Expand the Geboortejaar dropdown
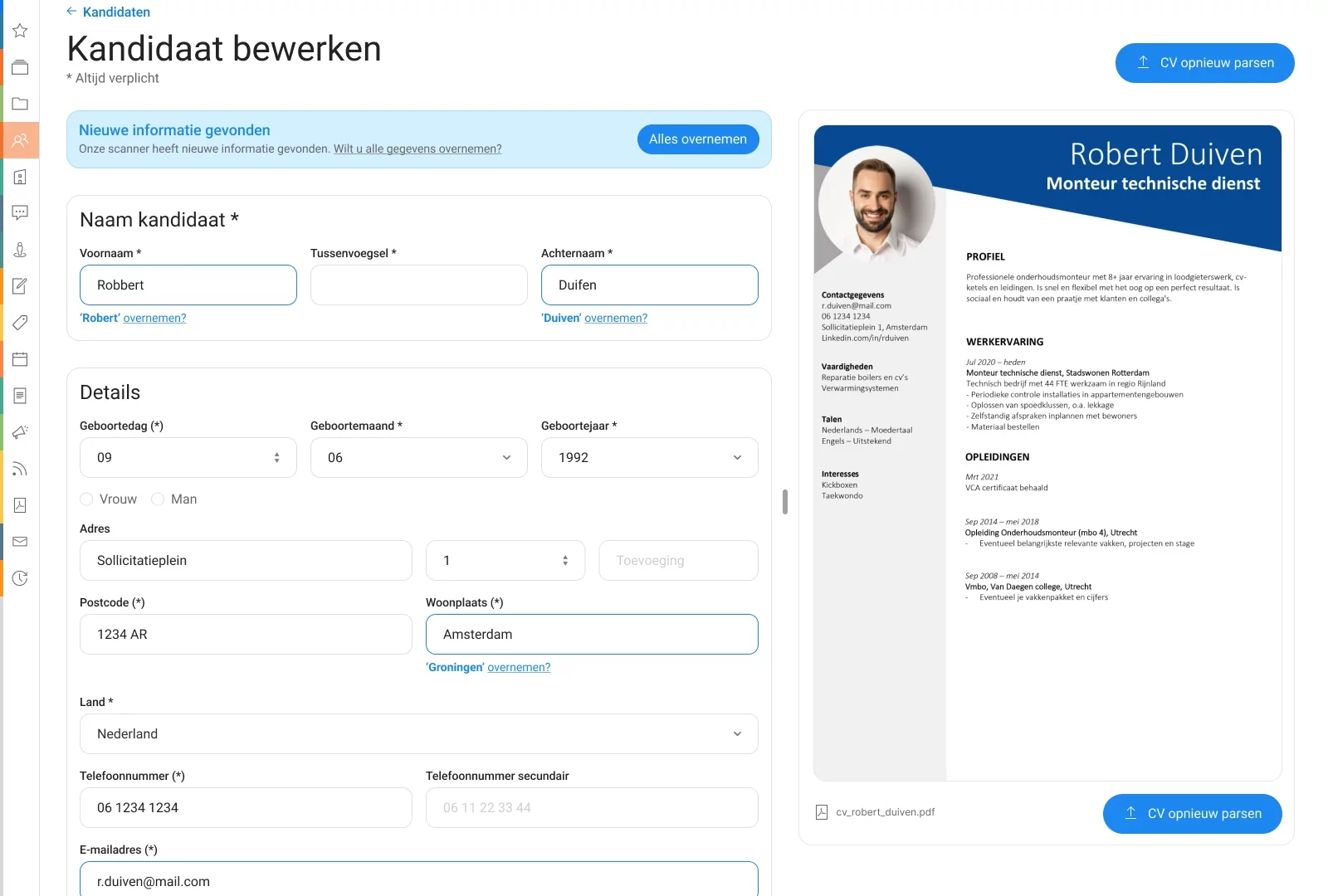The image size is (1328, 896). pos(649,457)
